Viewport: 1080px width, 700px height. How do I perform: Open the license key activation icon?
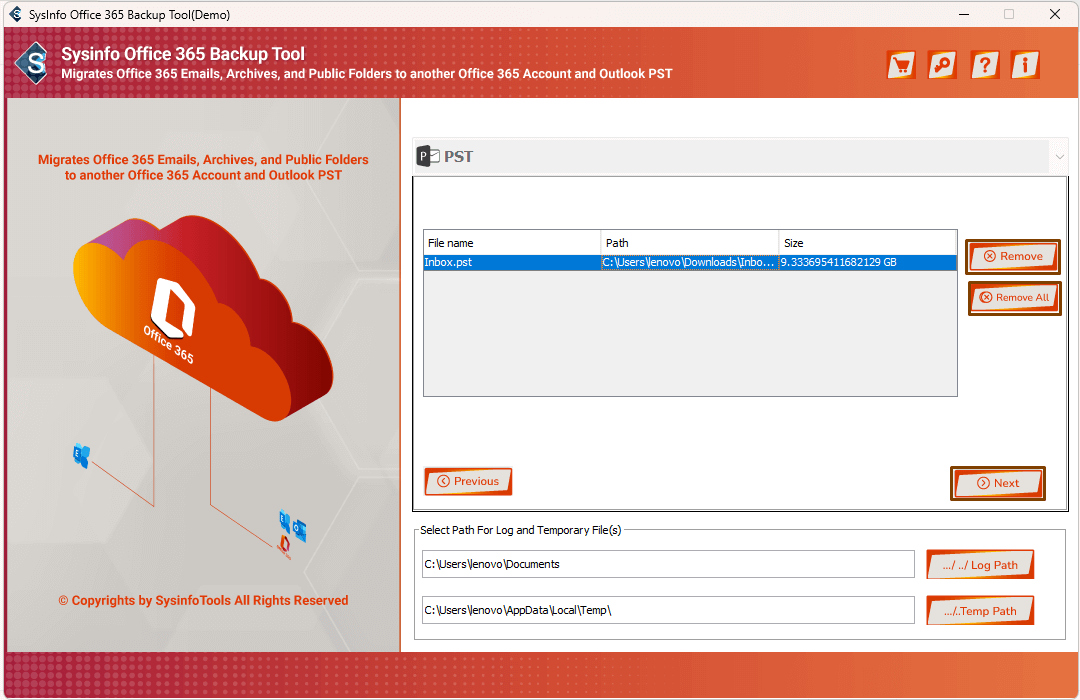pyautogui.click(x=942, y=65)
